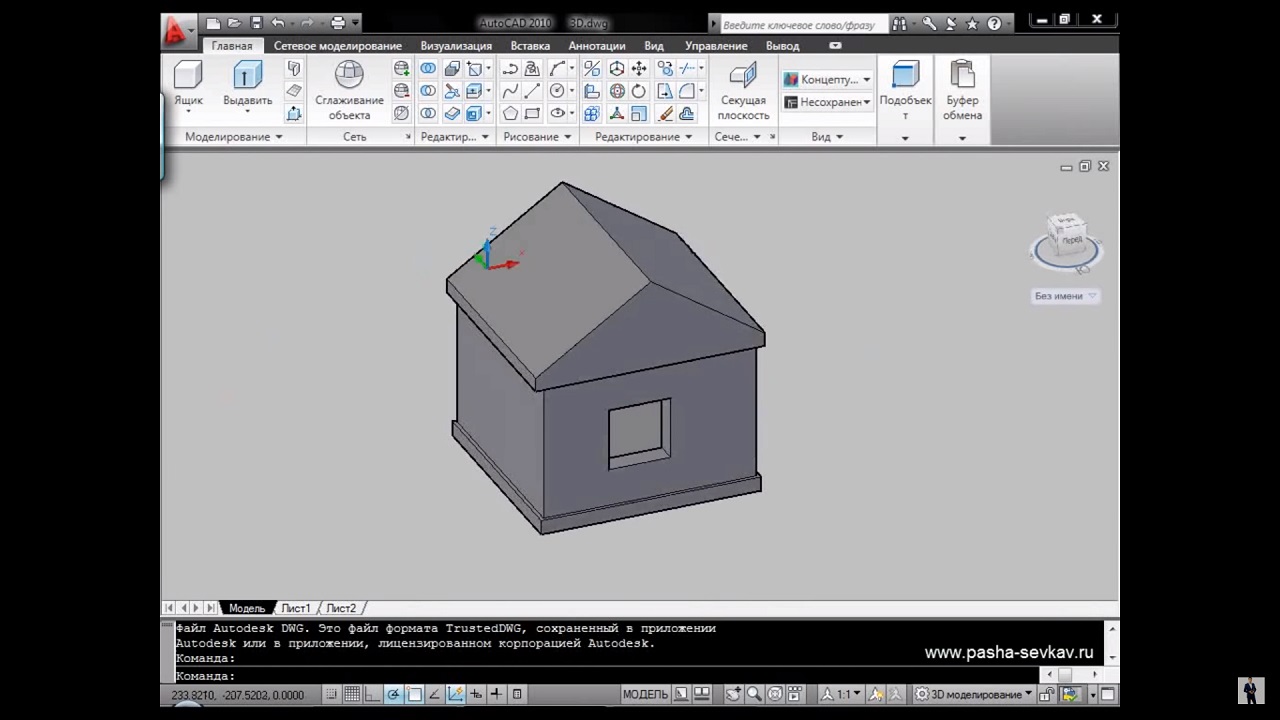Click the Section Plane (Секущая плоскость) icon
This screenshot has height=720, width=1280.
tap(743, 76)
